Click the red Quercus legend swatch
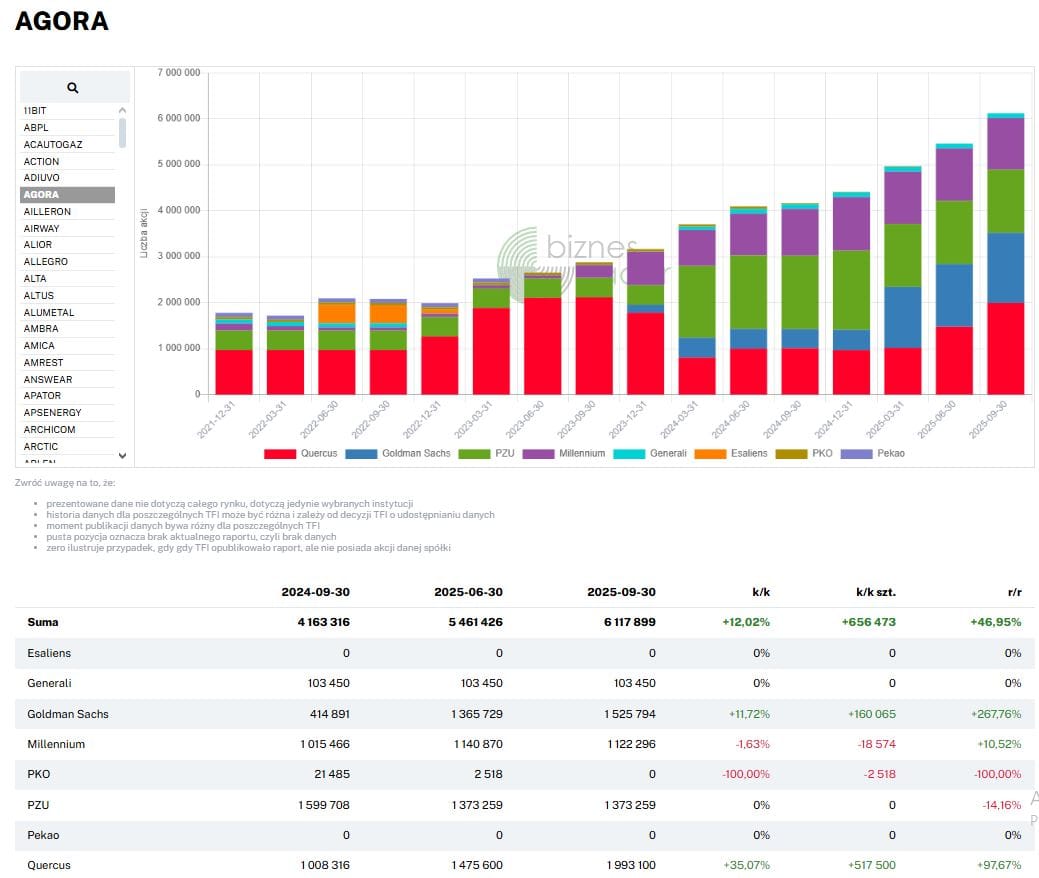 pos(280,453)
